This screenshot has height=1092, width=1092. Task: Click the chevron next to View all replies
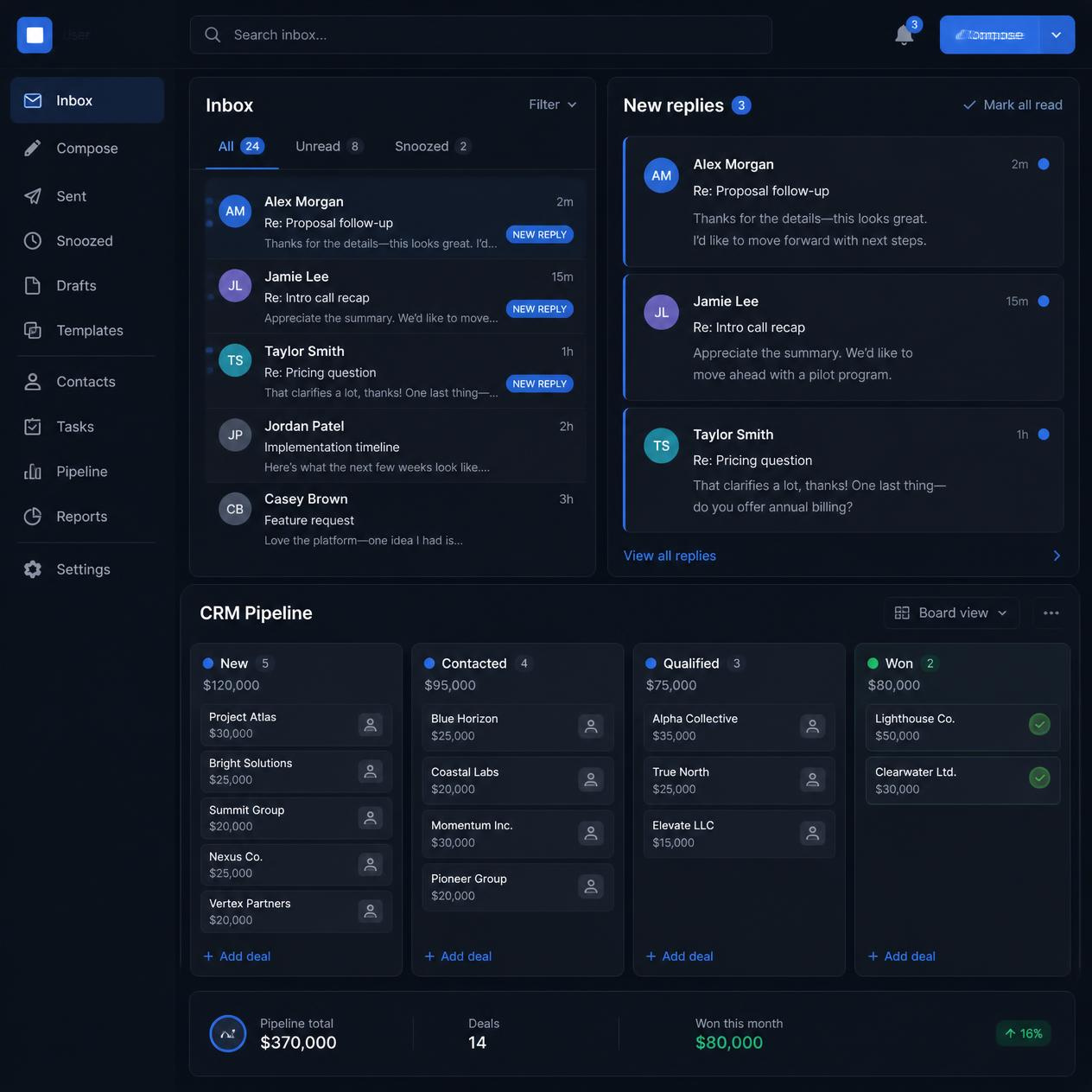pyautogui.click(x=1057, y=556)
